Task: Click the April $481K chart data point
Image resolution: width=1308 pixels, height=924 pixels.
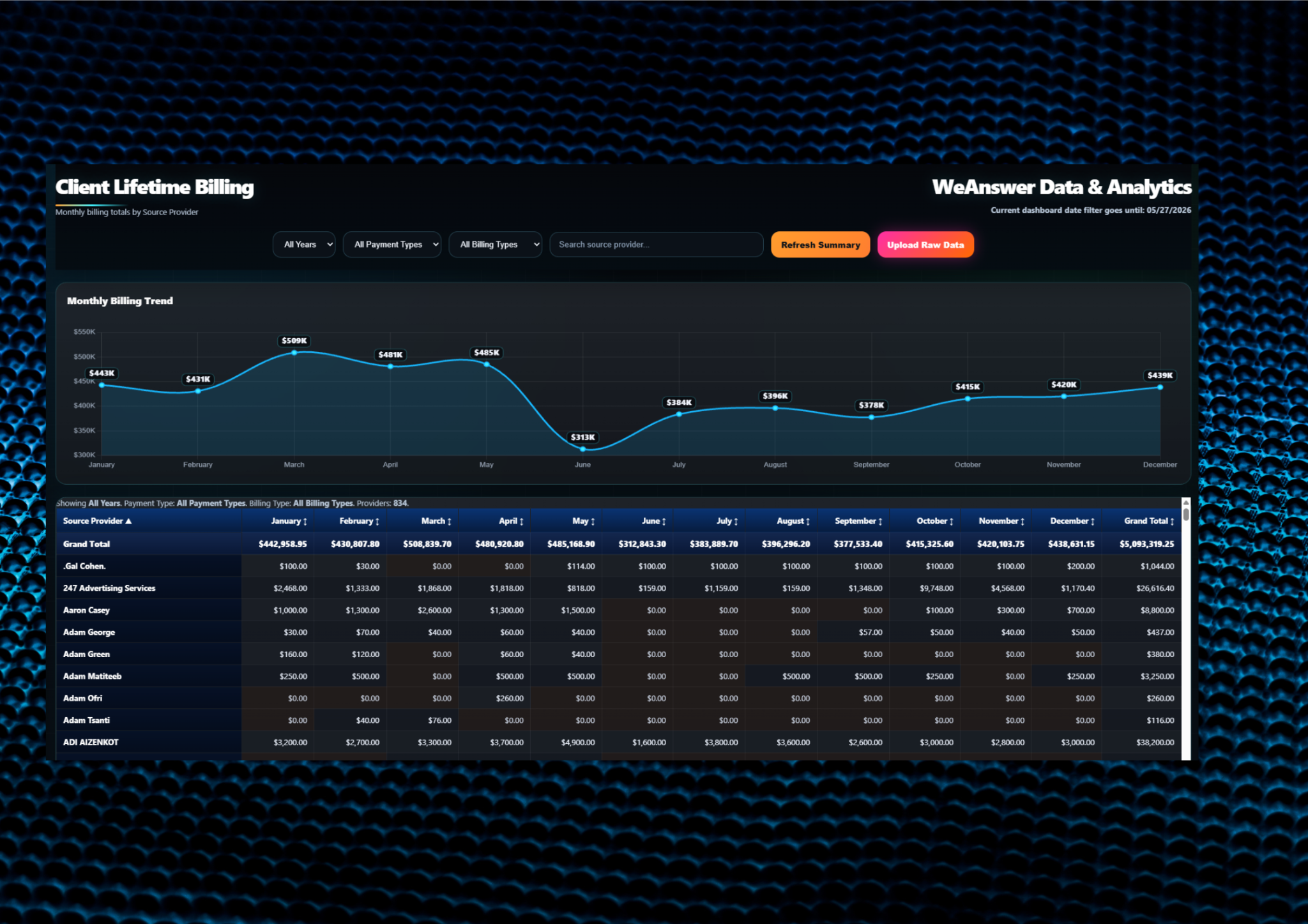Action: click(390, 367)
